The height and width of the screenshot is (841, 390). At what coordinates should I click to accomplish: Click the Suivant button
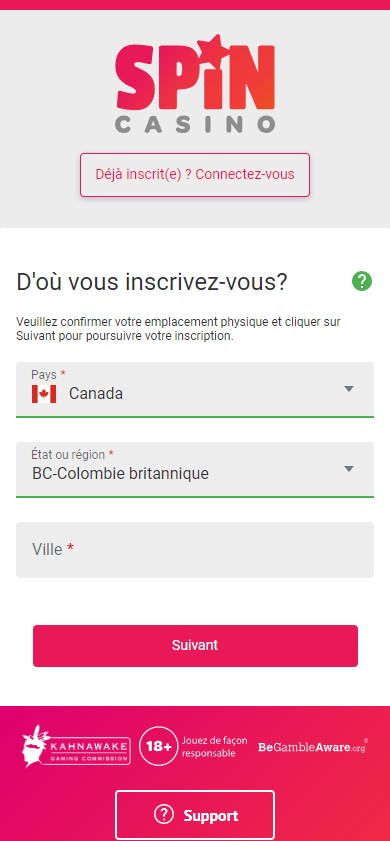(x=195, y=646)
